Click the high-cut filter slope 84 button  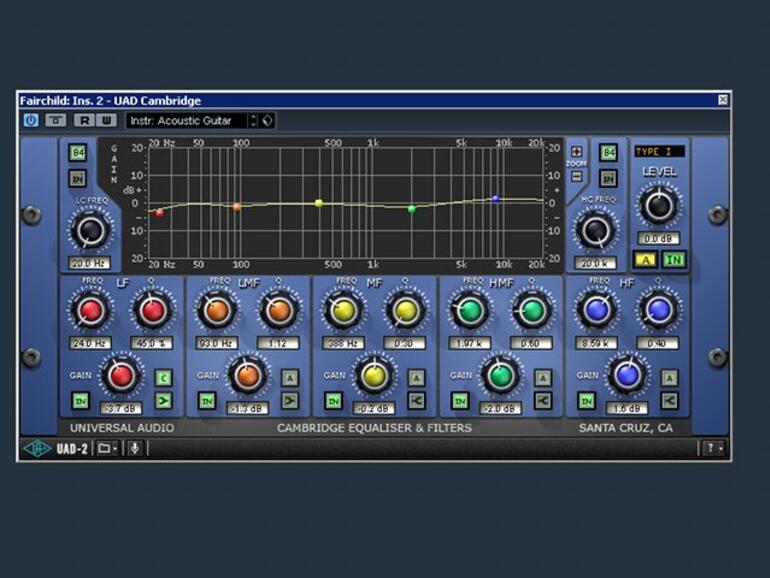(x=608, y=152)
